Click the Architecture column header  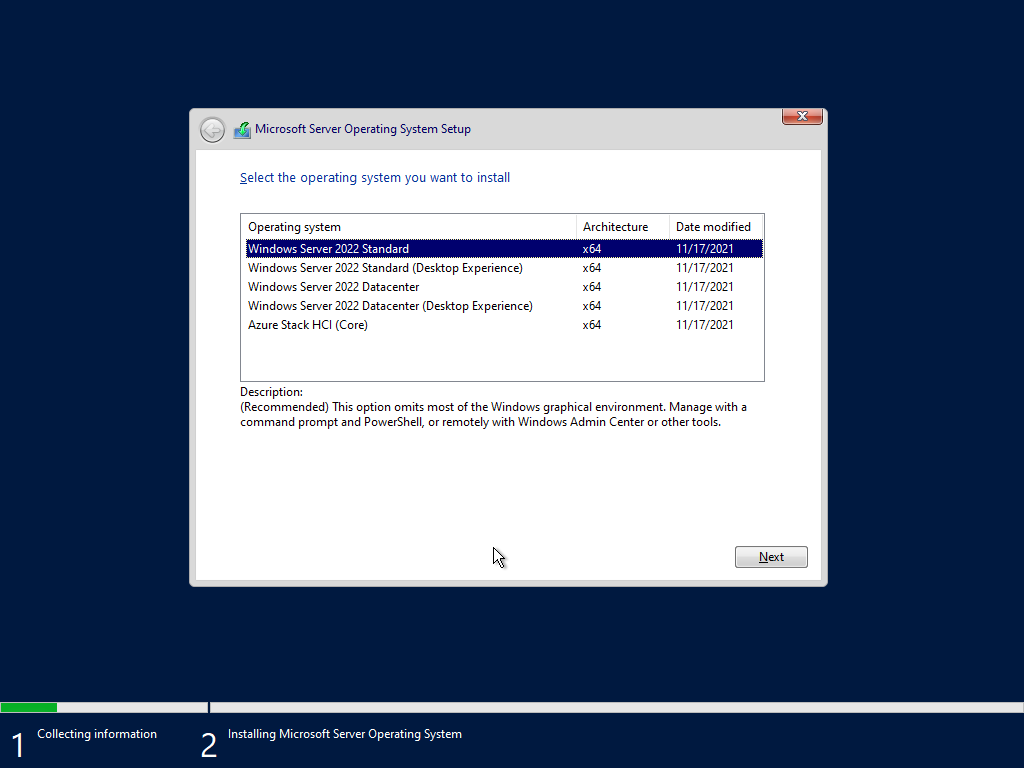tap(616, 227)
